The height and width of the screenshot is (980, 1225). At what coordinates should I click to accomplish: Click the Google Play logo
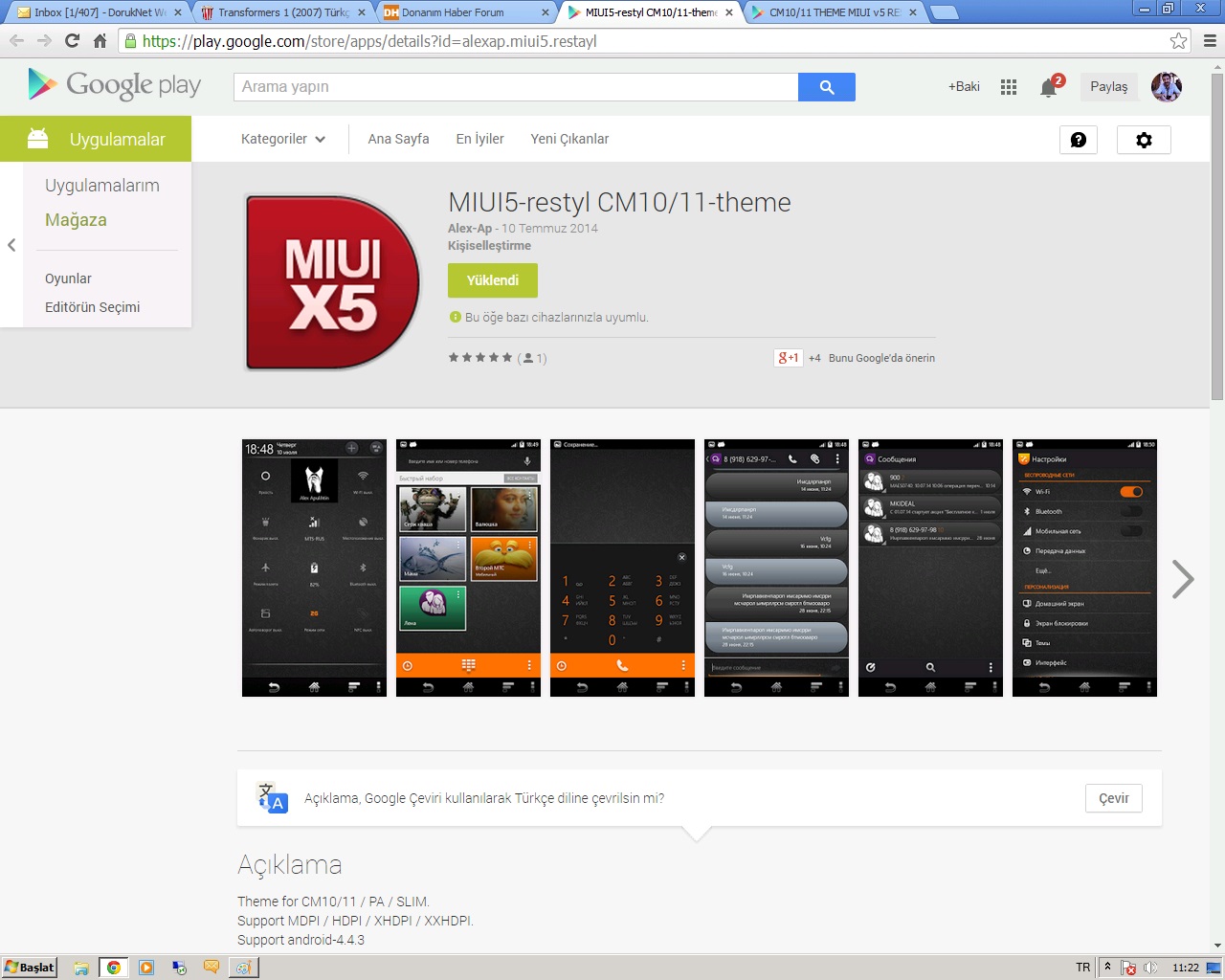coord(115,85)
